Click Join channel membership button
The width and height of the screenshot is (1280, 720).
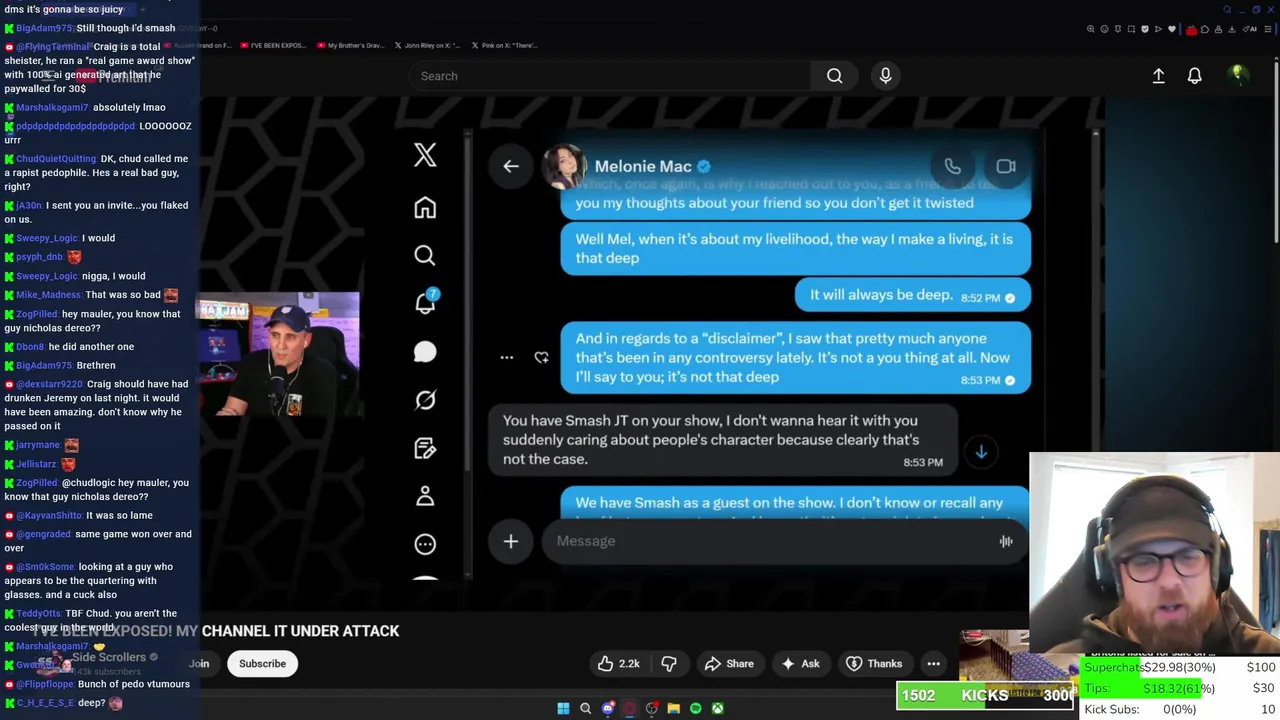click(199, 664)
